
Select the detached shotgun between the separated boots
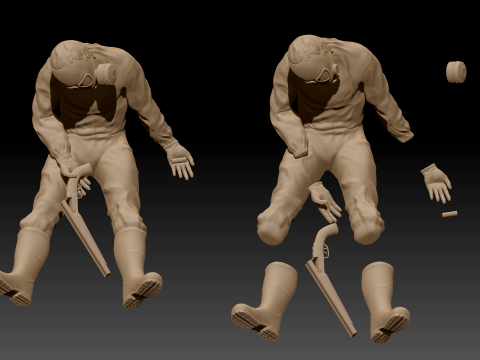(330, 280)
